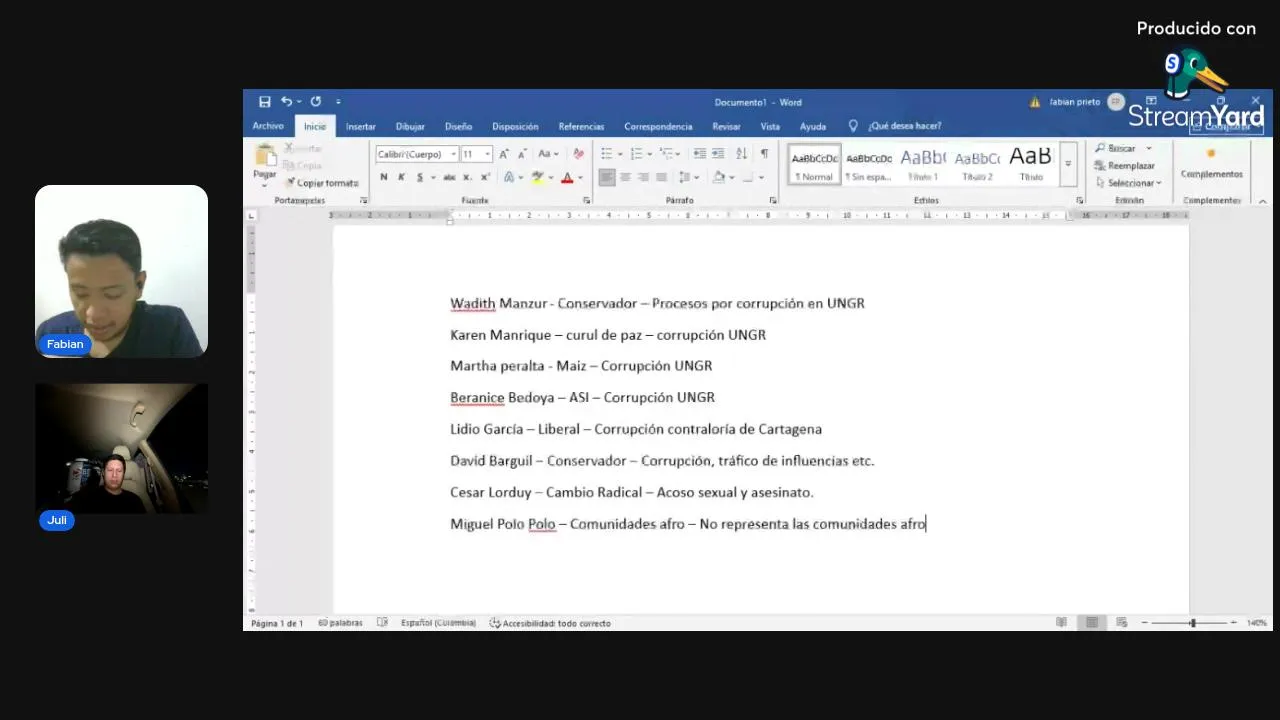The image size is (1280, 720).
Task: Open the line spacing dropdown
Action: pyautogui.click(x=689, y=177)
